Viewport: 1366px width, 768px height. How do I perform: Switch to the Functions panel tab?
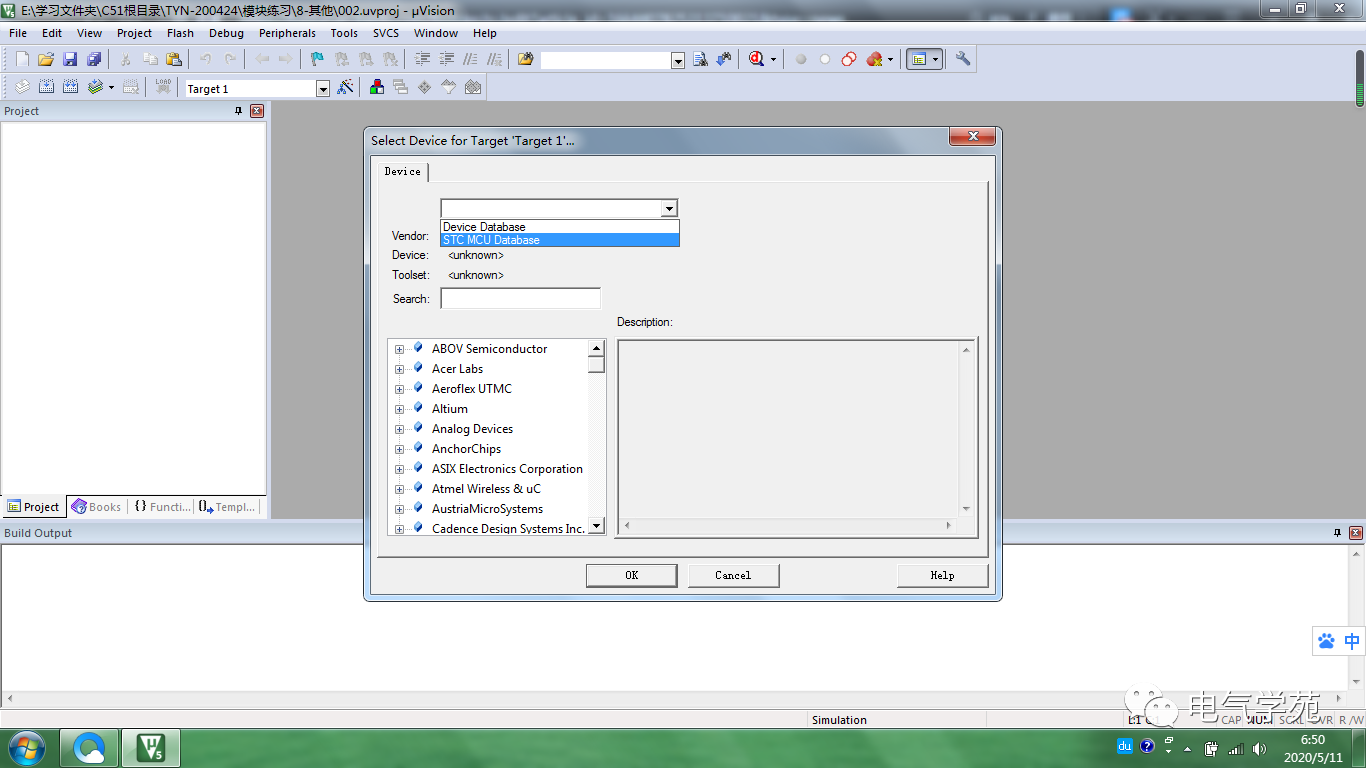point(162,507)
